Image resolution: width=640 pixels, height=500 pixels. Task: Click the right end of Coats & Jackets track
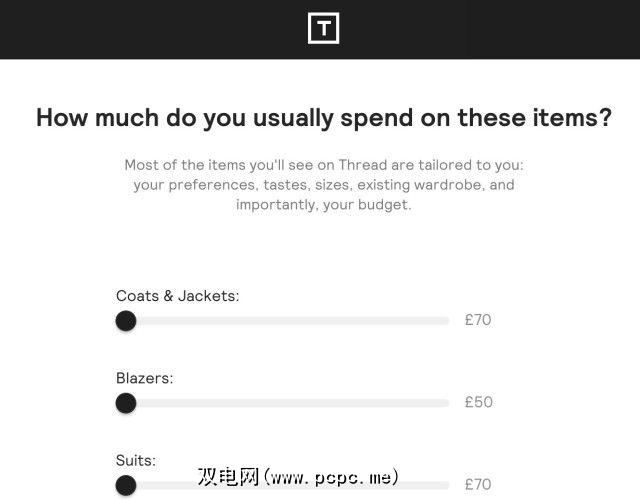click(x=446, y=321)
